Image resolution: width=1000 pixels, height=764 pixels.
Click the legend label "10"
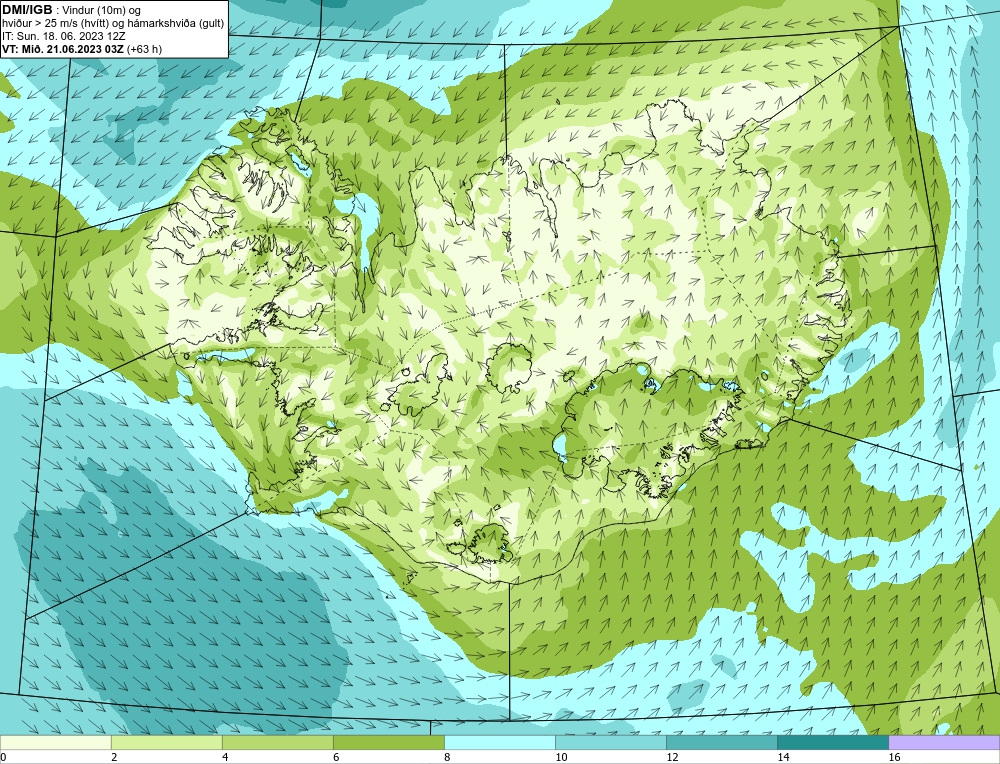click(561, 757)
